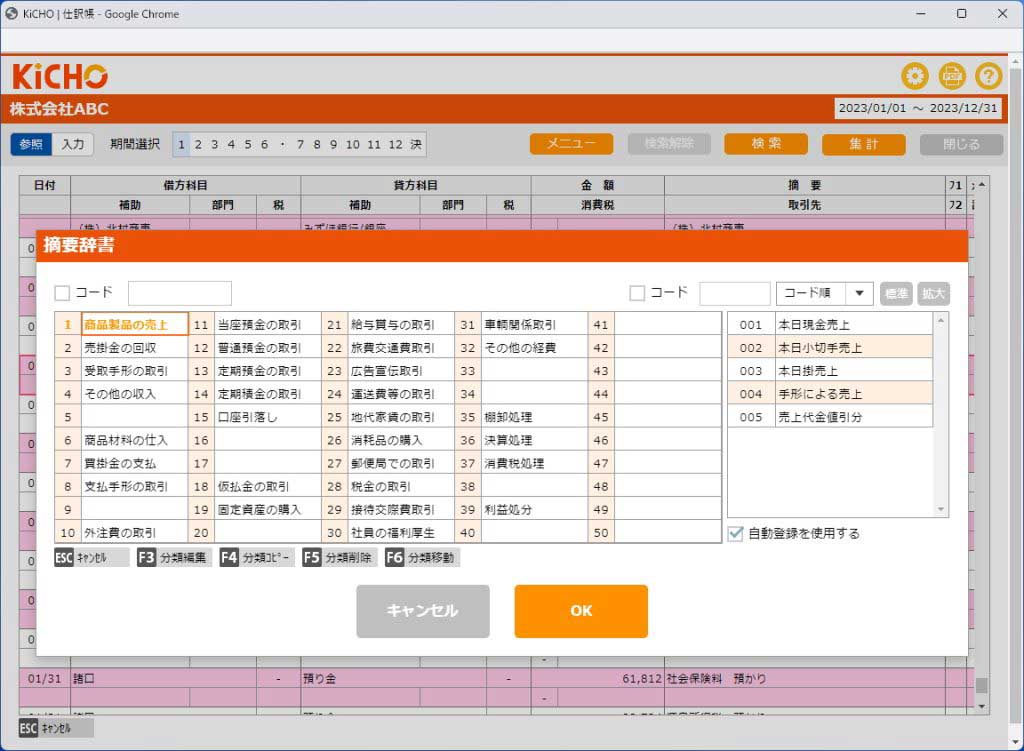1024x751 pixels.
Task: Click the メニュー button
Action: point(571,144)
